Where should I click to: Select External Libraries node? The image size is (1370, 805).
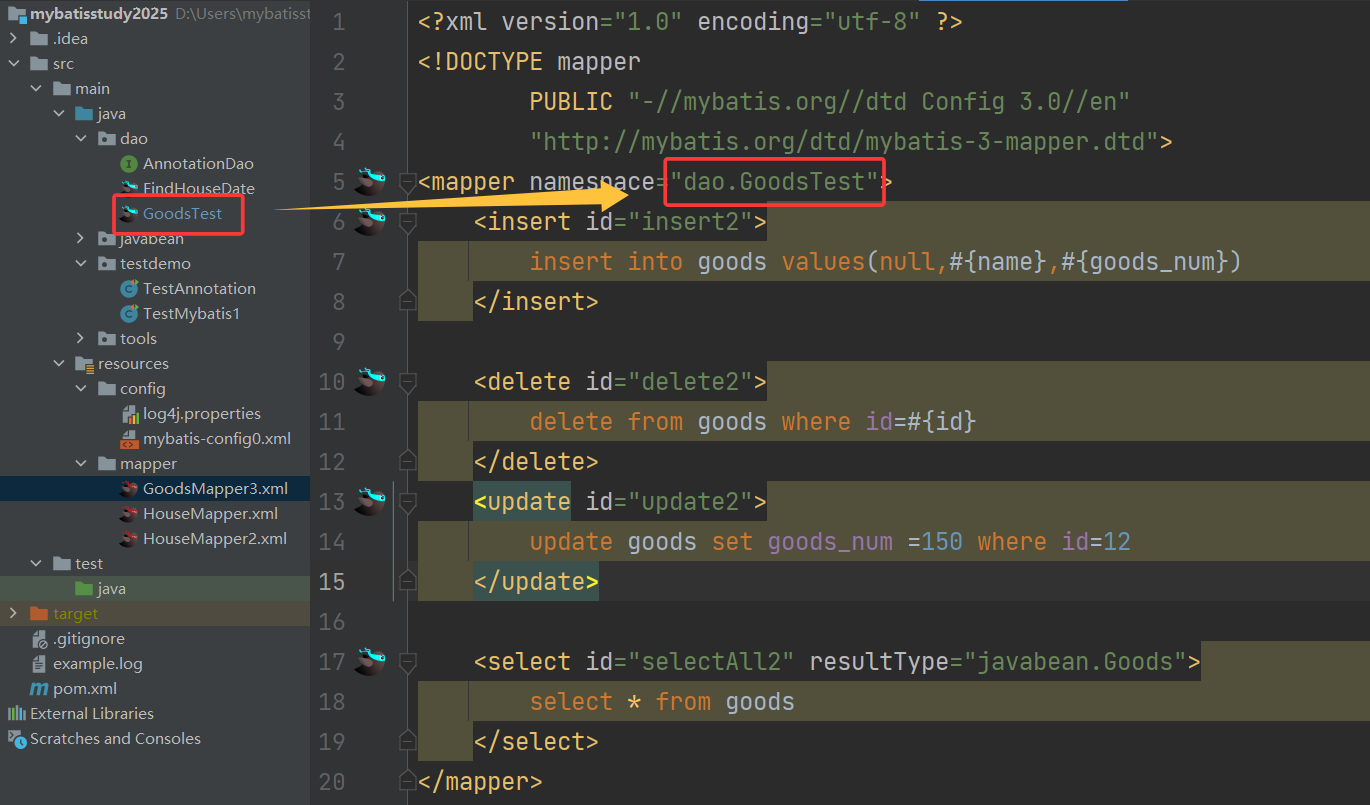click(x=92, y=713)
